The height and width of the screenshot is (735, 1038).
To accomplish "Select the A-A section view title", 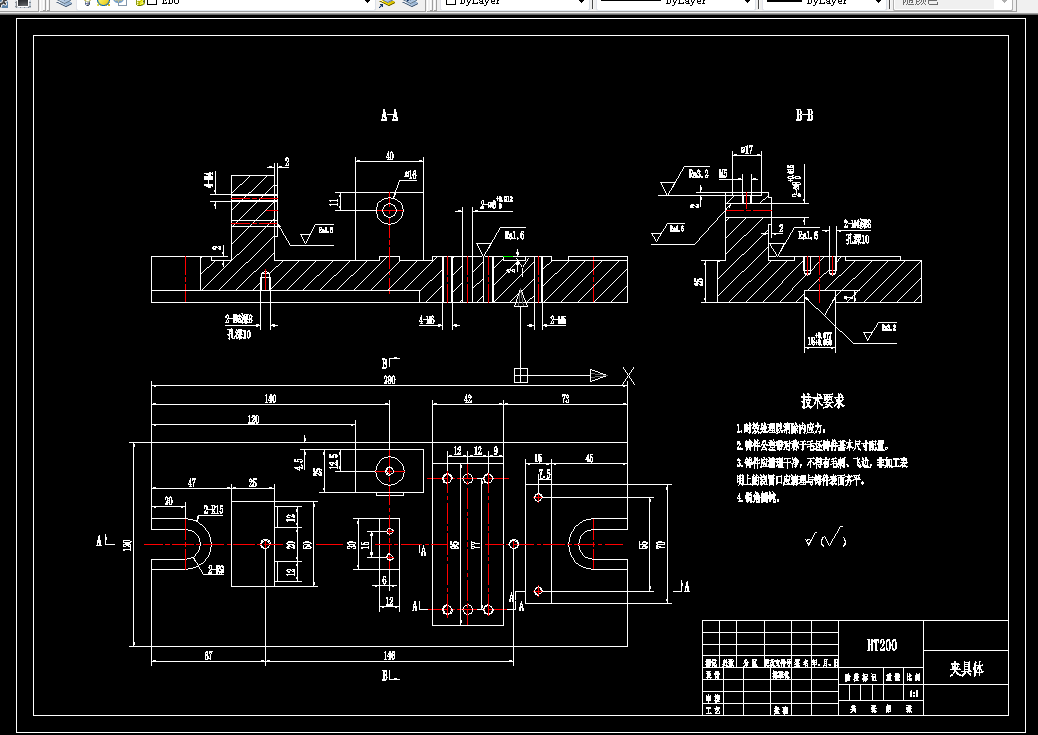I will (389, 115).
